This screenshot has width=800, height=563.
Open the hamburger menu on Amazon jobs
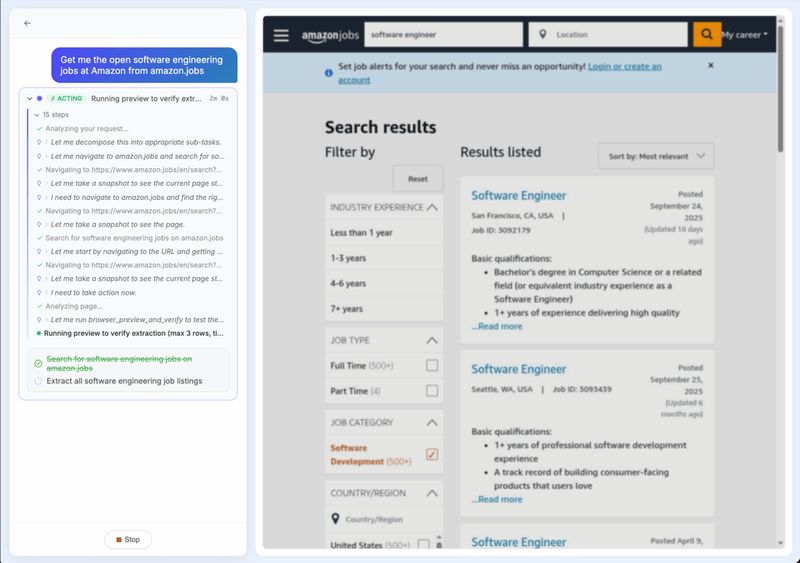281,35
